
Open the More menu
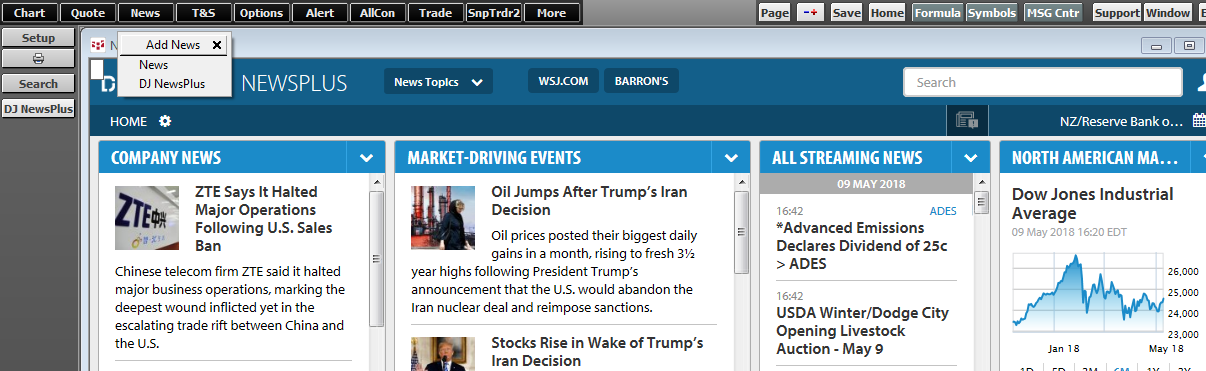pyautogui.click(x=551, y=13)
